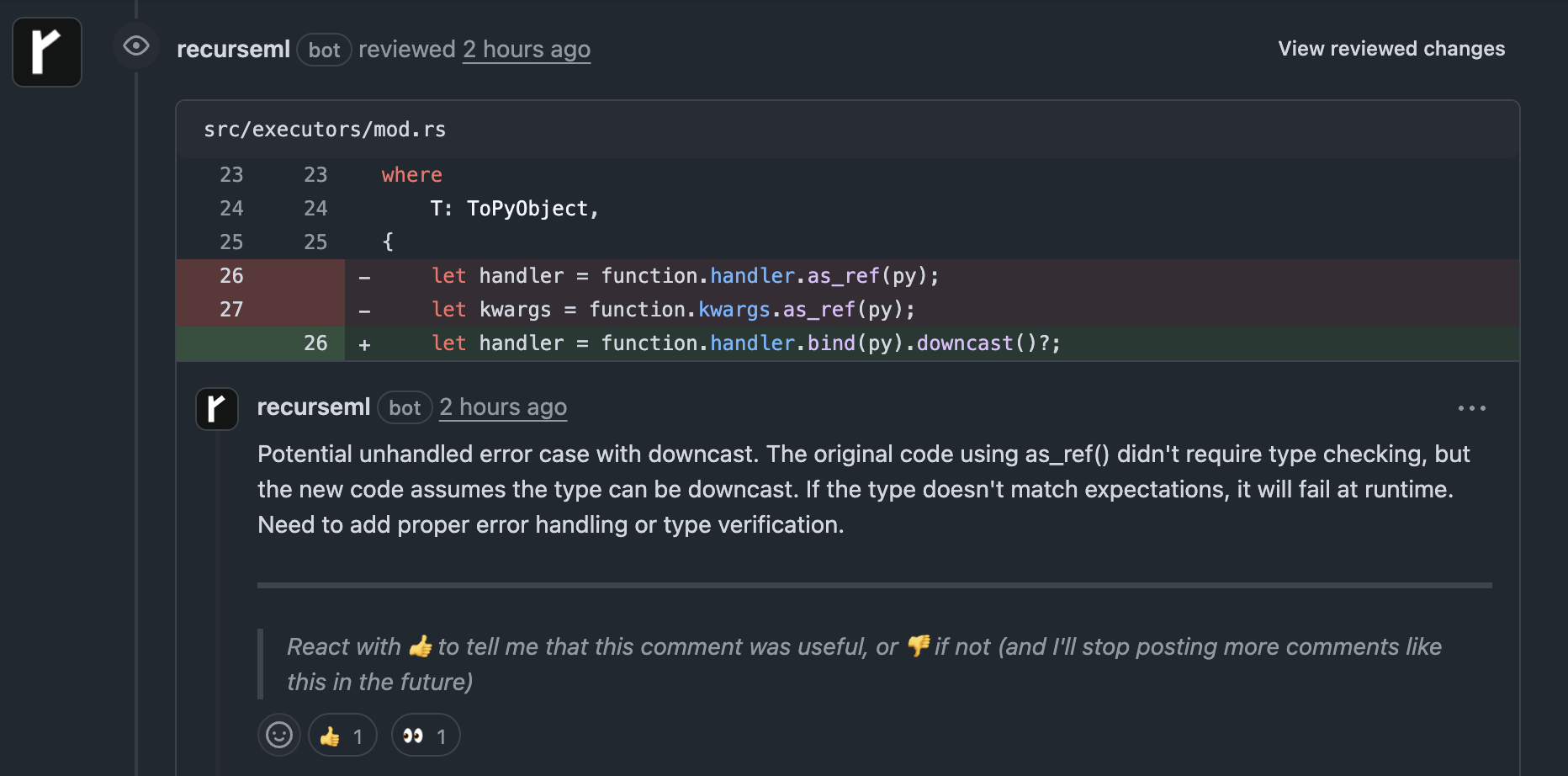
Task: Click the eyes emoji reaction count
Action: [426, 734]
